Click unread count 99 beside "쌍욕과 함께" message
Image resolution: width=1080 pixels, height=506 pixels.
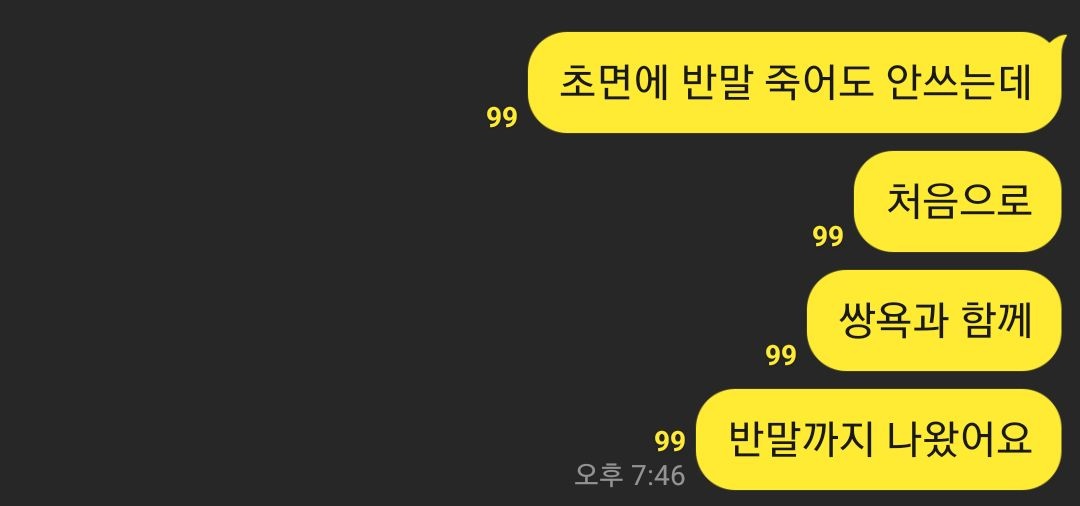point(781,356)
